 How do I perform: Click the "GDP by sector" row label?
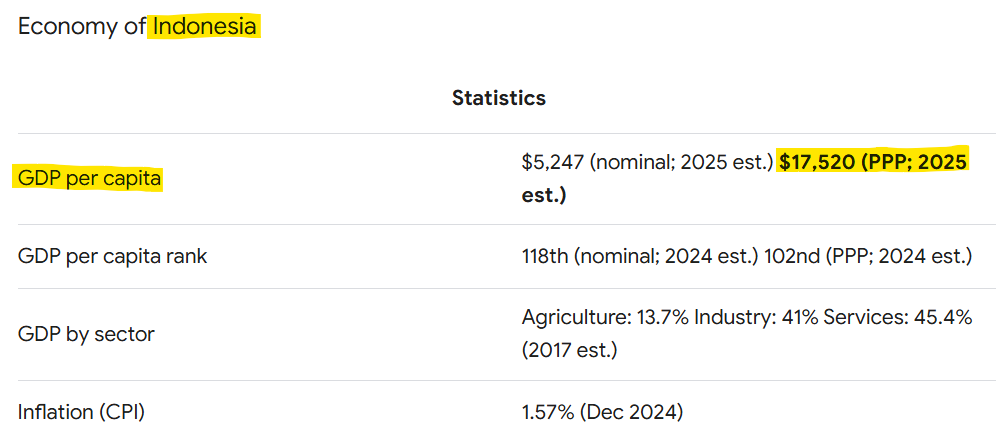pyautogui.click(x=86, y=334)
